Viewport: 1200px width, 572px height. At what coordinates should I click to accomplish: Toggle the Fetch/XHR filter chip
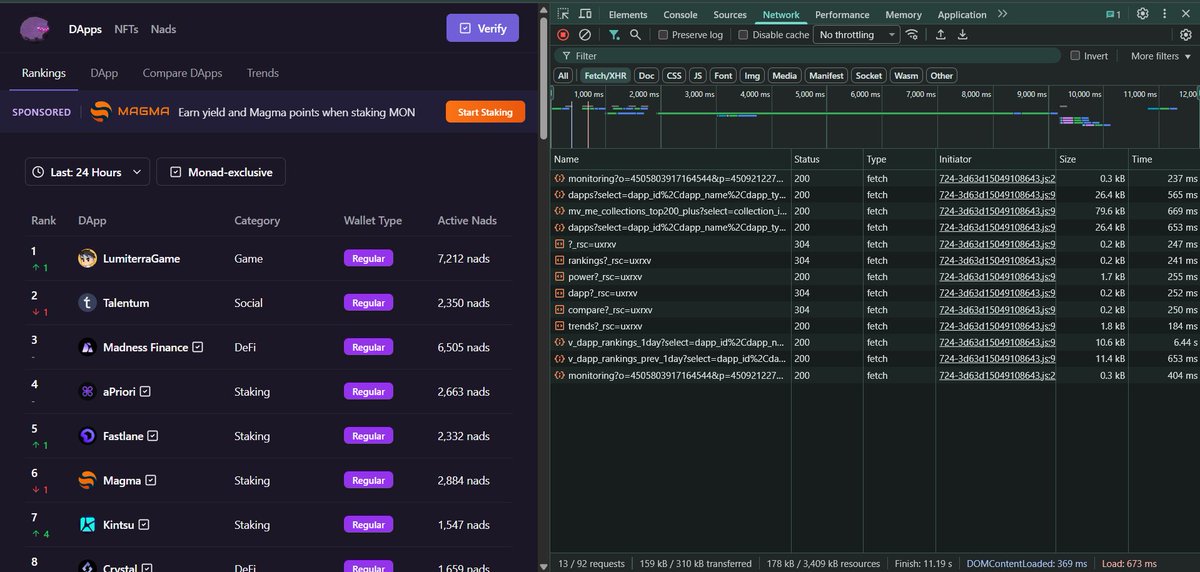[x=604, y=75]
